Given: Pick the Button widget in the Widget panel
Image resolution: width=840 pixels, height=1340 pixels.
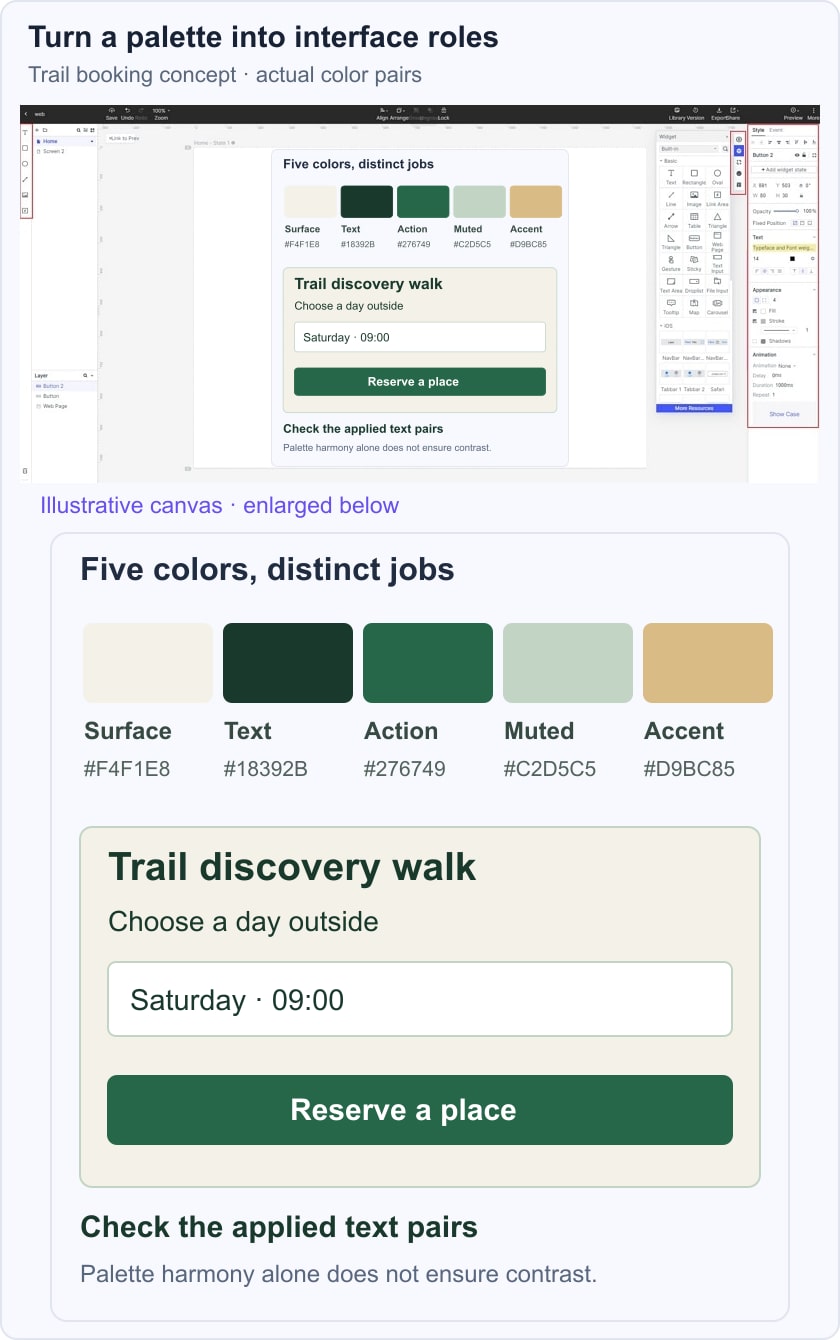Looking at the screenshot, I should pos(694,241).
